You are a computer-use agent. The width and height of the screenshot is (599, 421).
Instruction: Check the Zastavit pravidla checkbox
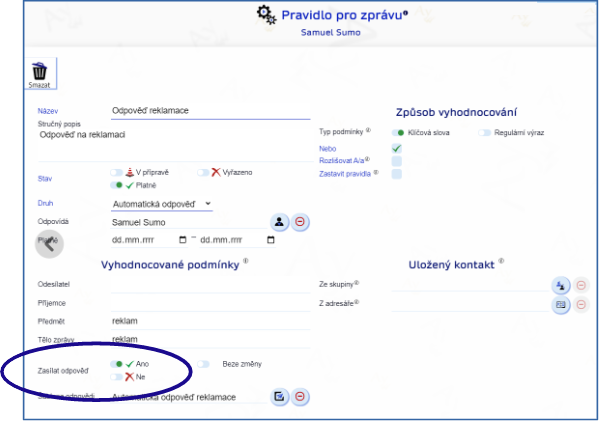pos(397,174)
